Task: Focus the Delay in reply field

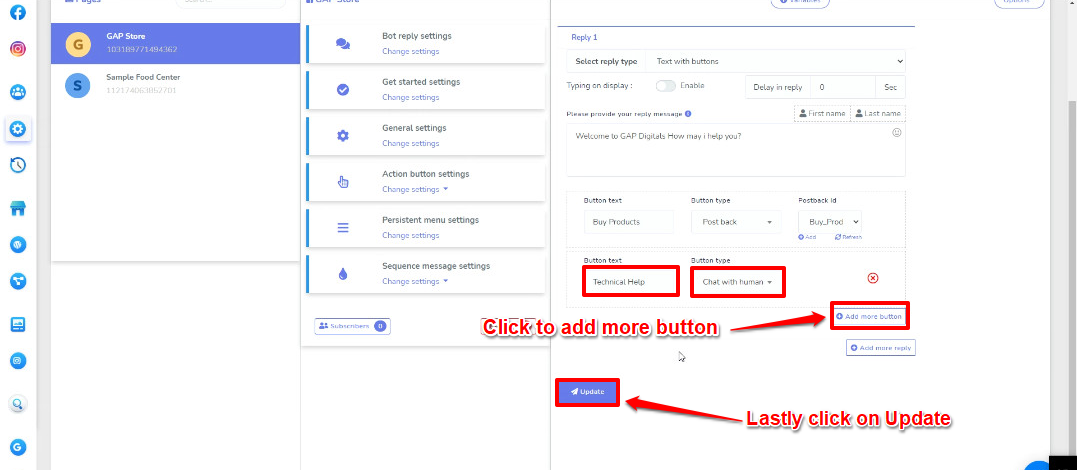Action: tap(843, 87)
